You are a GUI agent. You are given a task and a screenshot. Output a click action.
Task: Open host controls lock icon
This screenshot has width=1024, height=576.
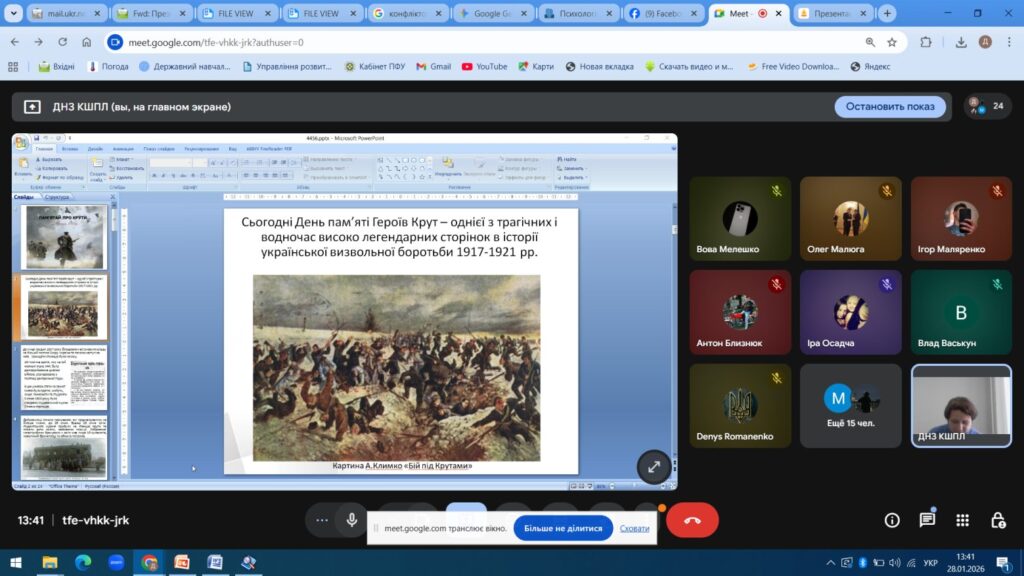[997, 520]
